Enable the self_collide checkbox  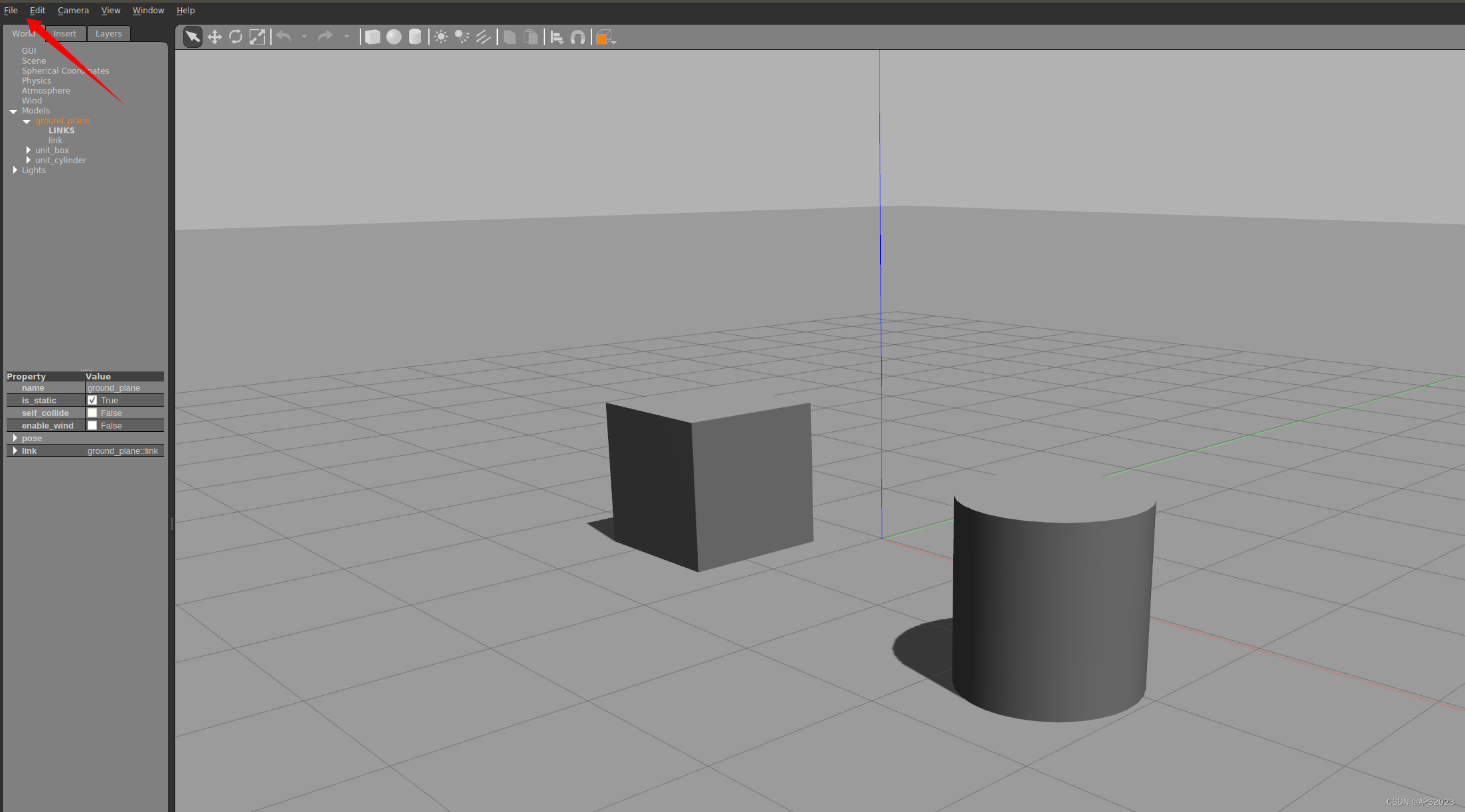point(92,413)
